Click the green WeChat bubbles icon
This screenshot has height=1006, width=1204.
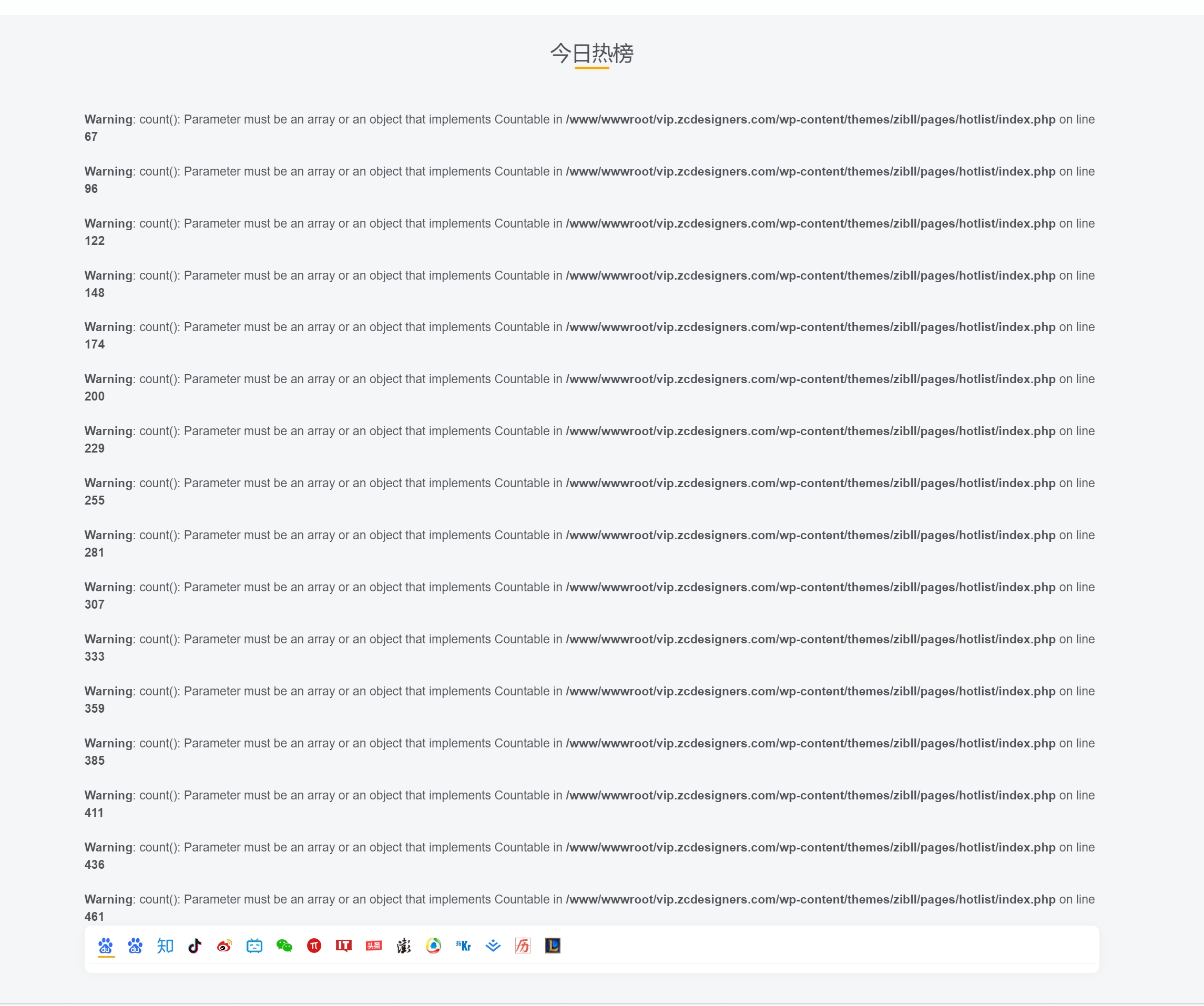[x=284, y=945]
